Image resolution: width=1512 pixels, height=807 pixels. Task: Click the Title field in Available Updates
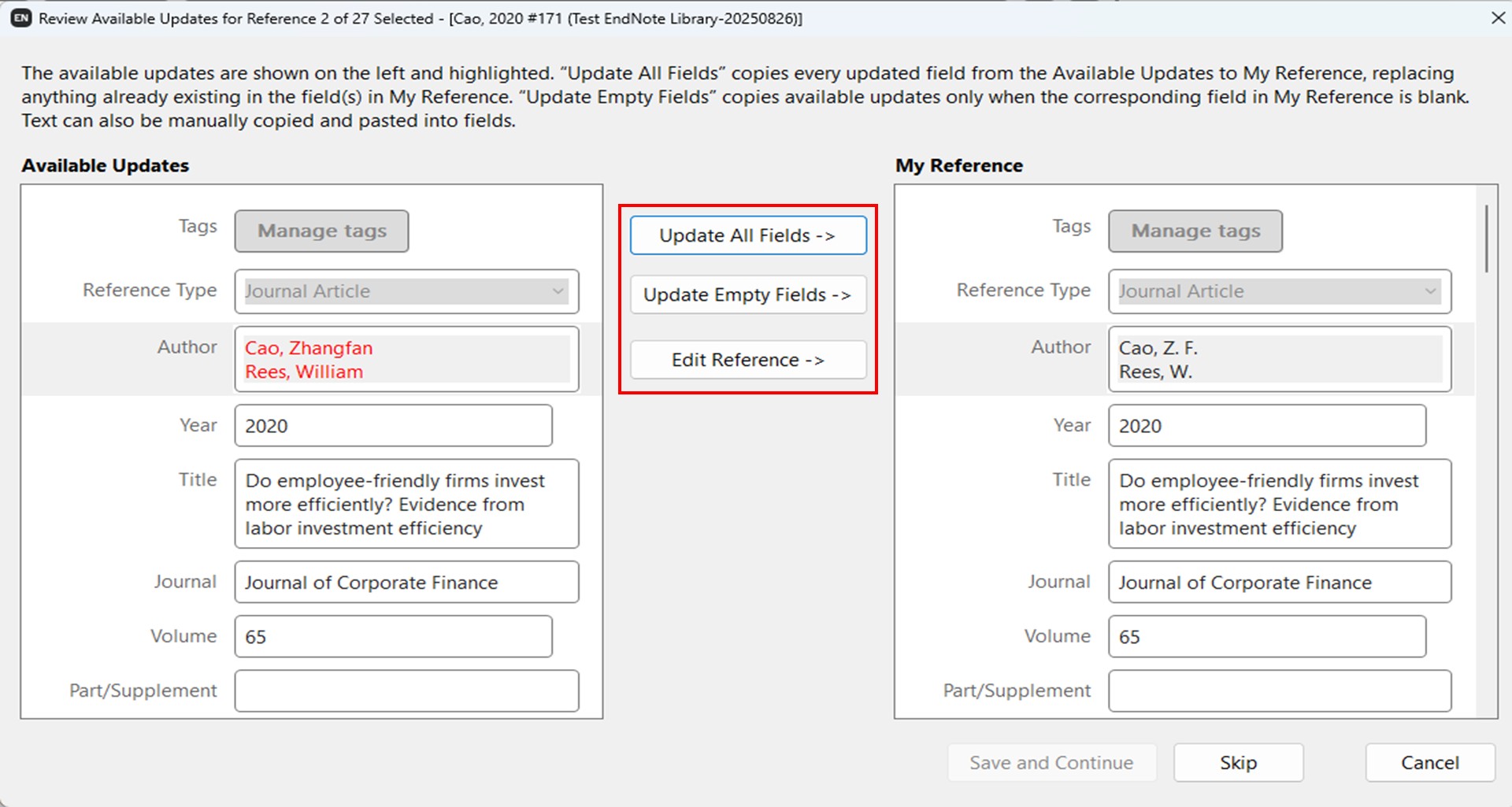[406, 504]
